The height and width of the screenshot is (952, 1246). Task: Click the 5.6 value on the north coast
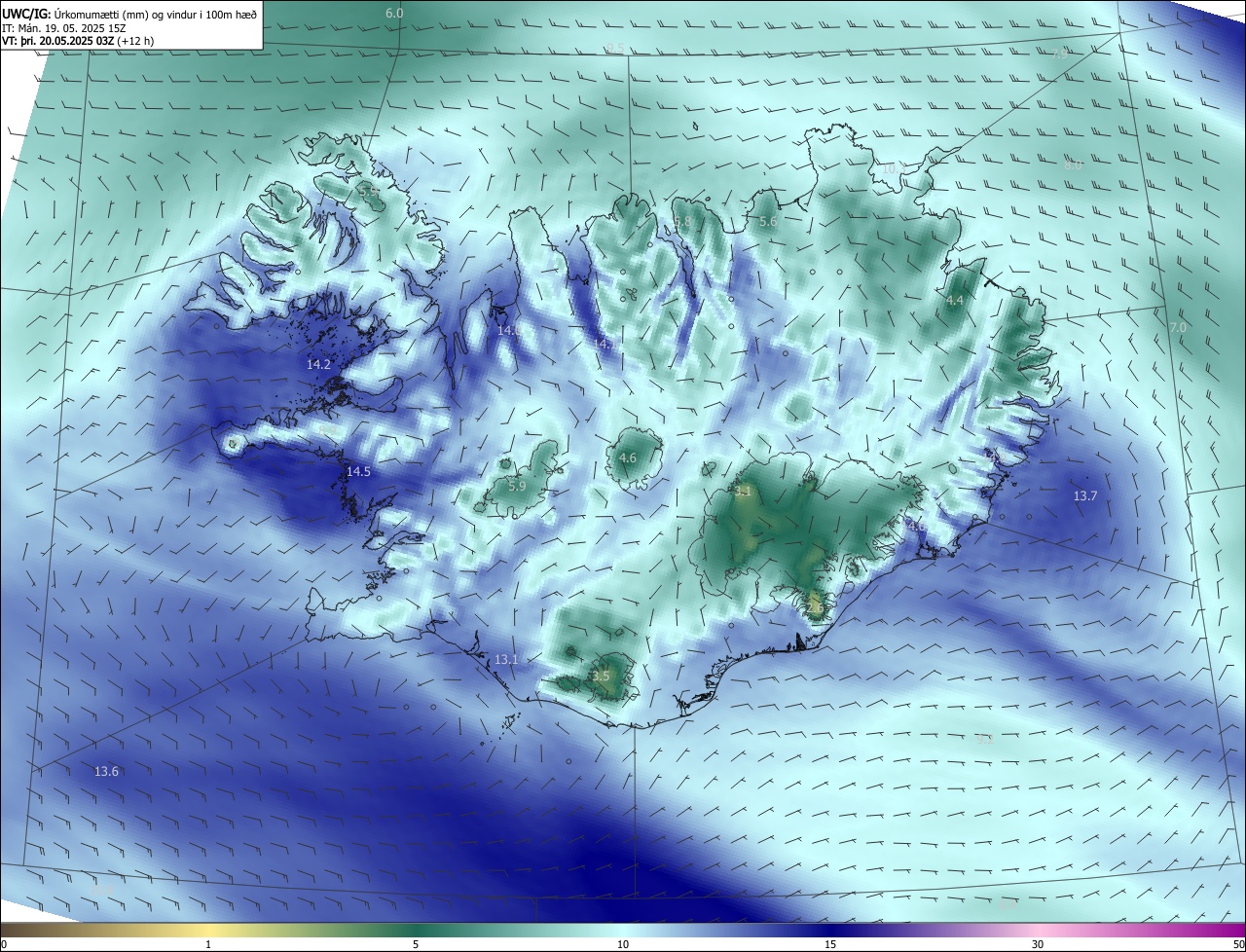pyautogui.click(x=768, y=222)
